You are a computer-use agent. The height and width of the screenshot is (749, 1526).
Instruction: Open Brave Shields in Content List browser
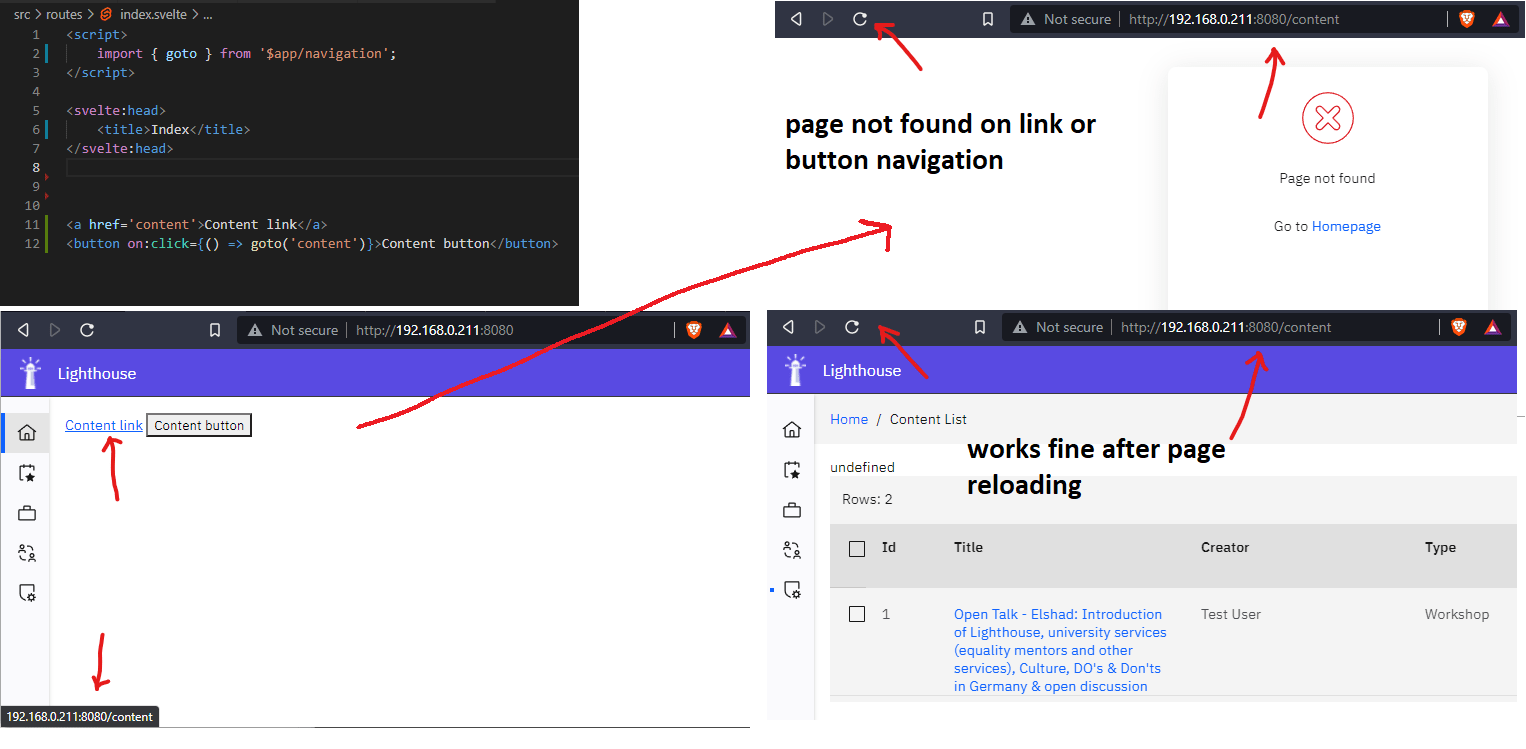(1459, 327)
